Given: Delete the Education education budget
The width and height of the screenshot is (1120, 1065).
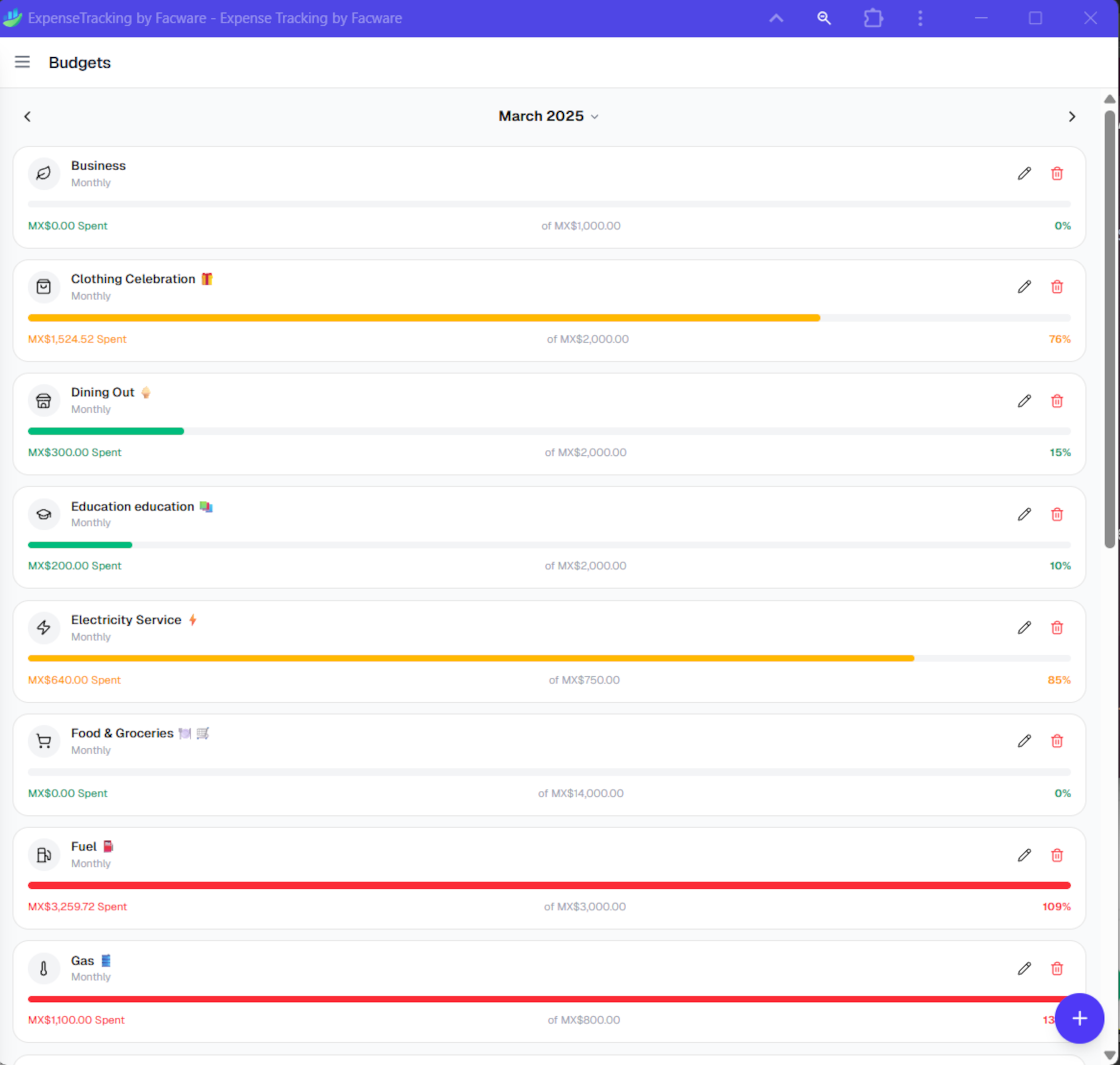Looking at the screenshot, I should pyautogui.click(x=1056, y=514).
